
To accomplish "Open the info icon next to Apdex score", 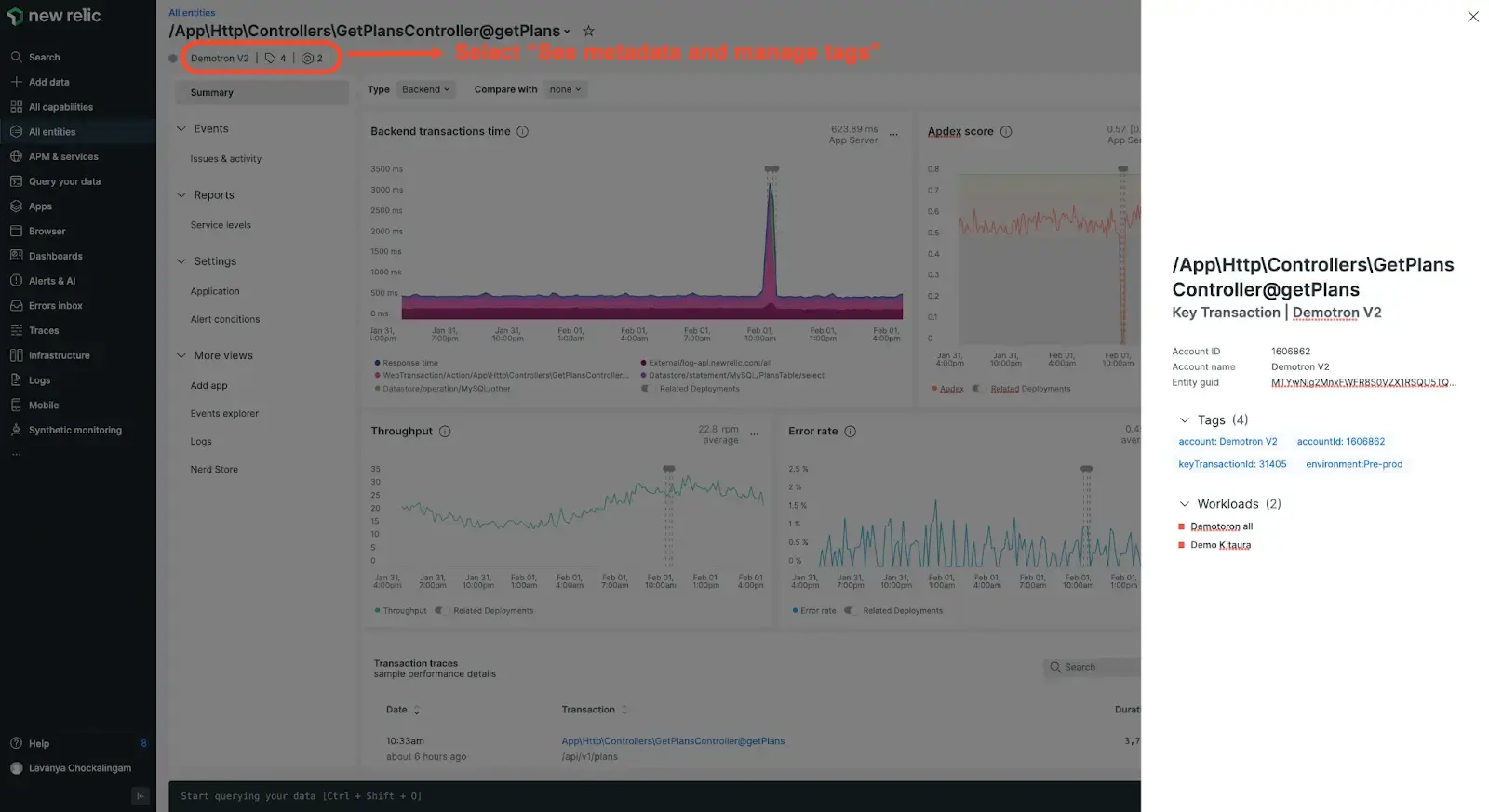I will (1006, 132).
